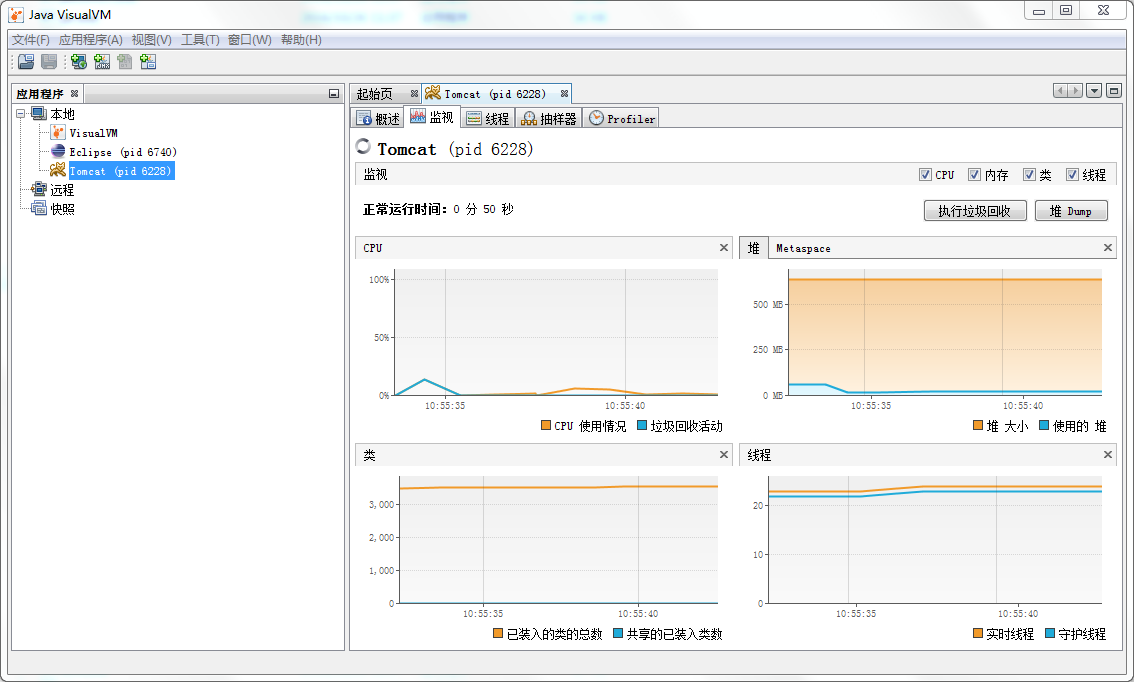This screenshot has width=1134, height=682.
Task: Click the 共享的已装入类数 legend swatch
Action: [x=618, y=634]
